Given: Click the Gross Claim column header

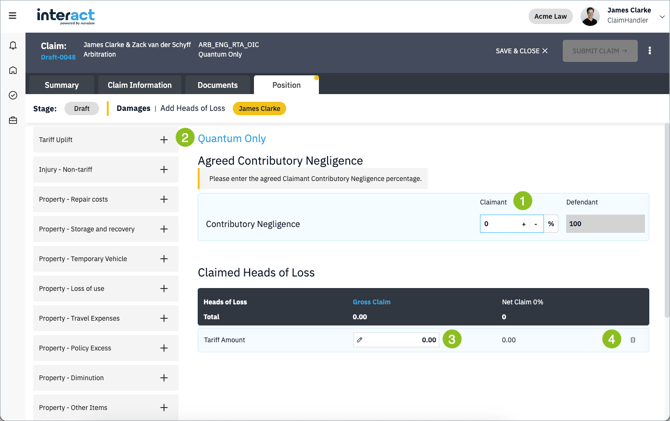Looking at the screenshot, I should click(x=371, y=302).
